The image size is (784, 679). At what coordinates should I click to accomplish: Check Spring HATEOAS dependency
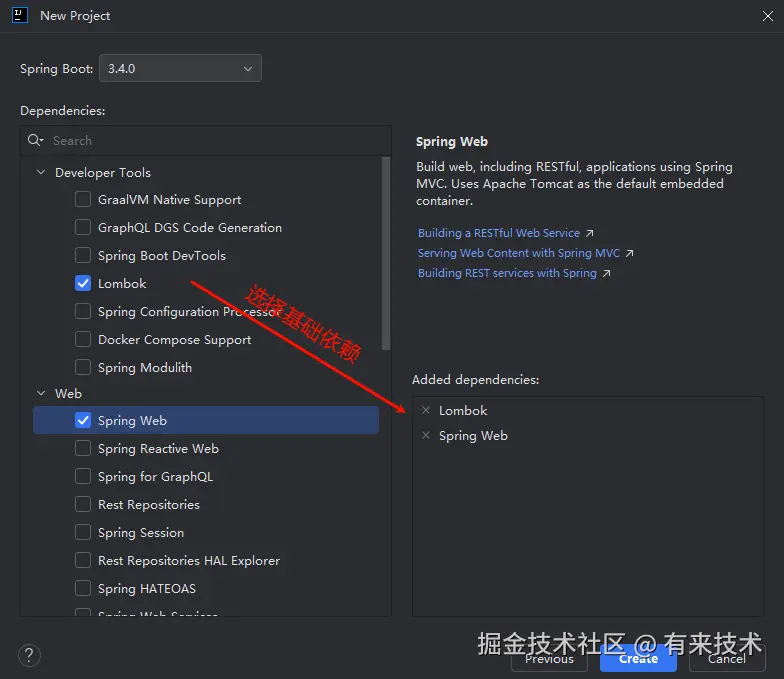pos(83,588)
